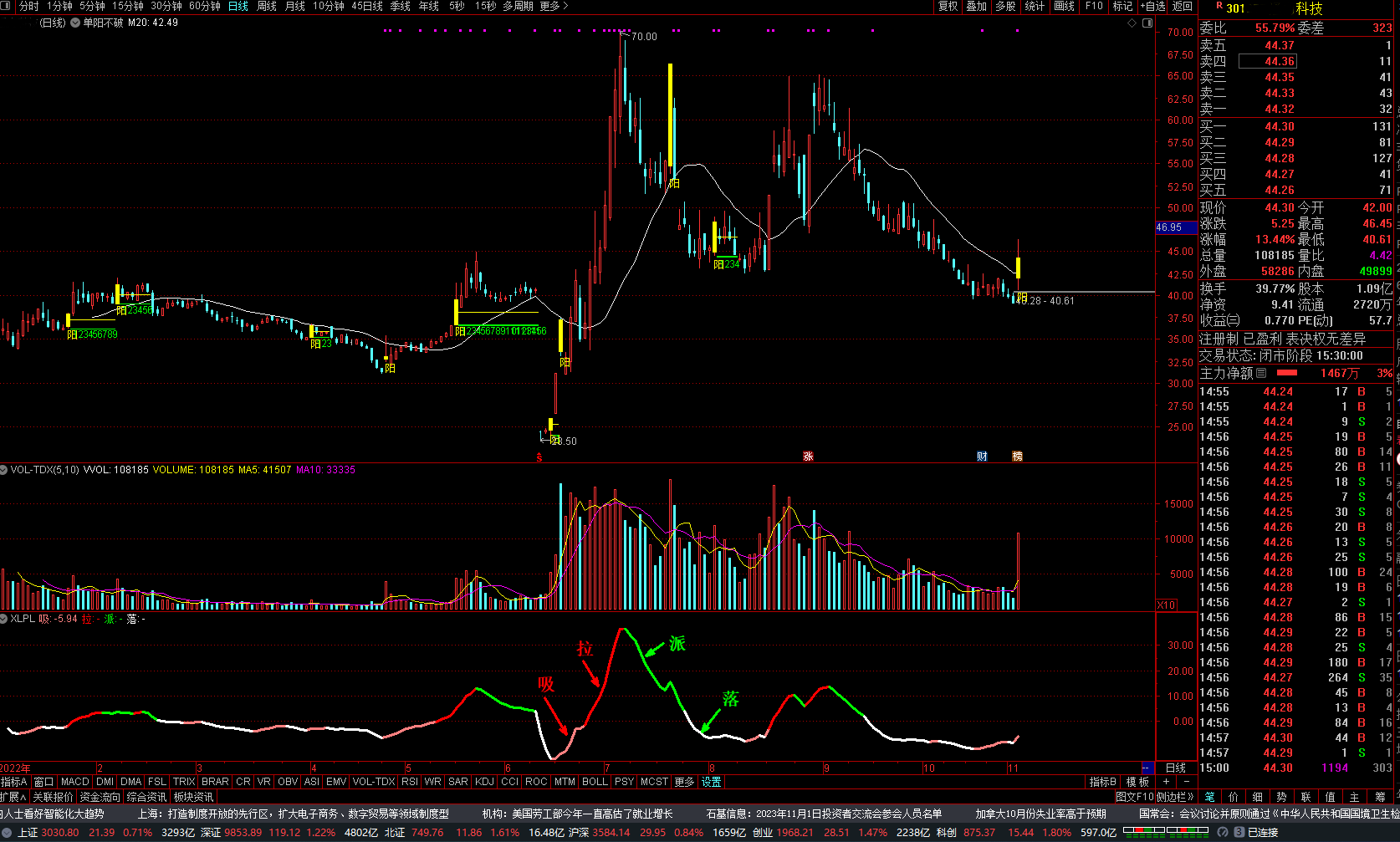1400x842 pixels.
Task: Click the 返回 back button
Action: (1183, 6)
